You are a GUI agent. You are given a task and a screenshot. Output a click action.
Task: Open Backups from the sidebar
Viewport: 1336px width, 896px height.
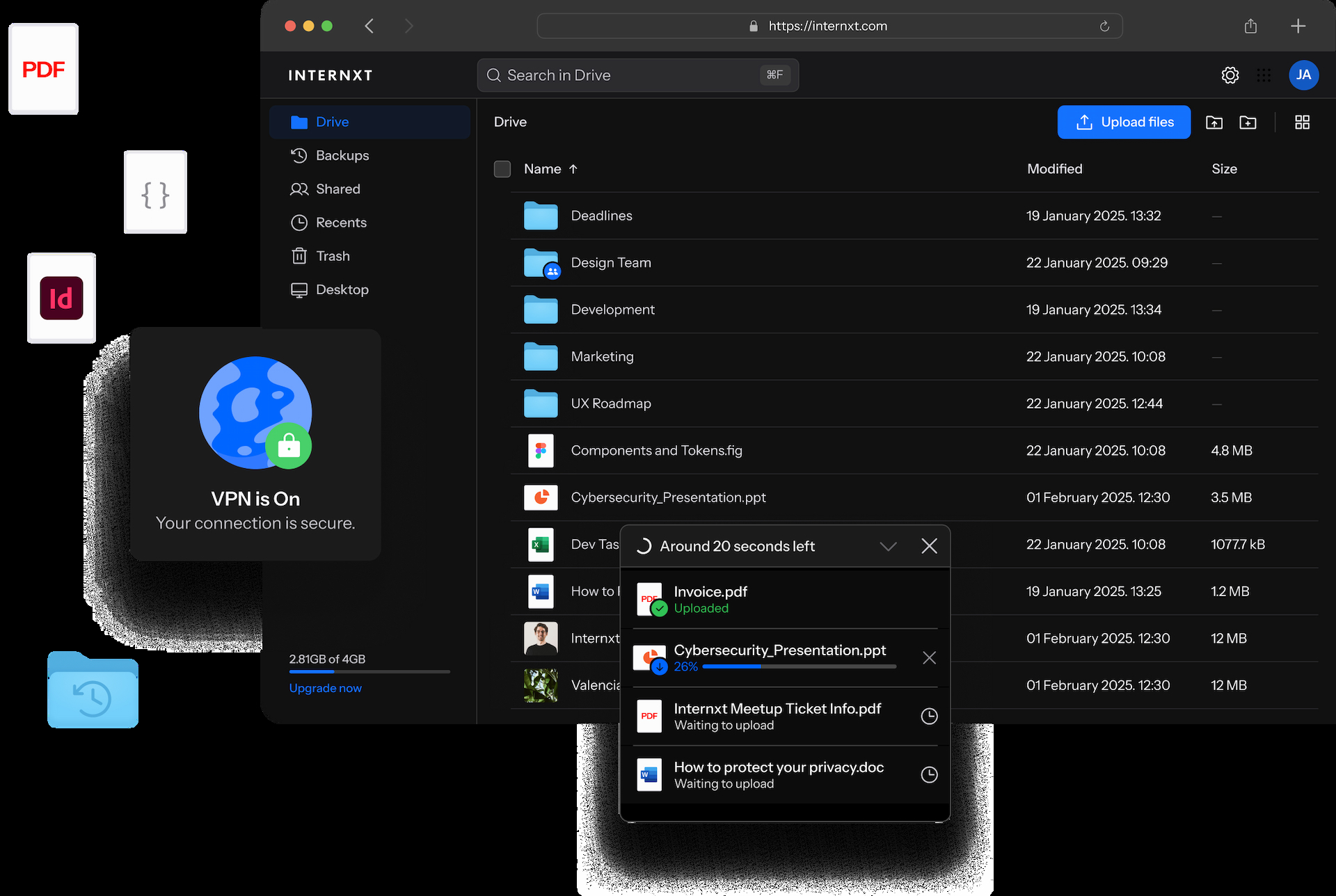(342, 155)
